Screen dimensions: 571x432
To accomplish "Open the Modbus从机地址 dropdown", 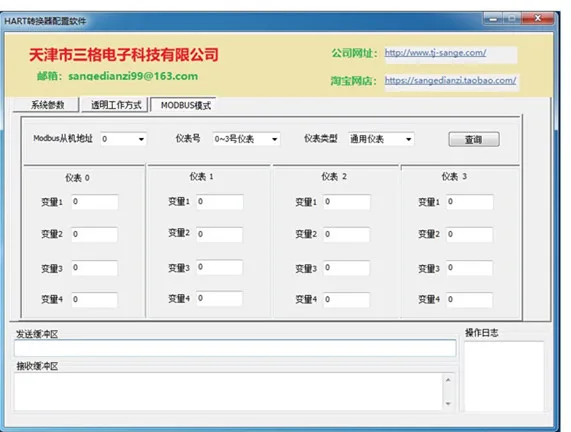I will (x=123, y=139).
